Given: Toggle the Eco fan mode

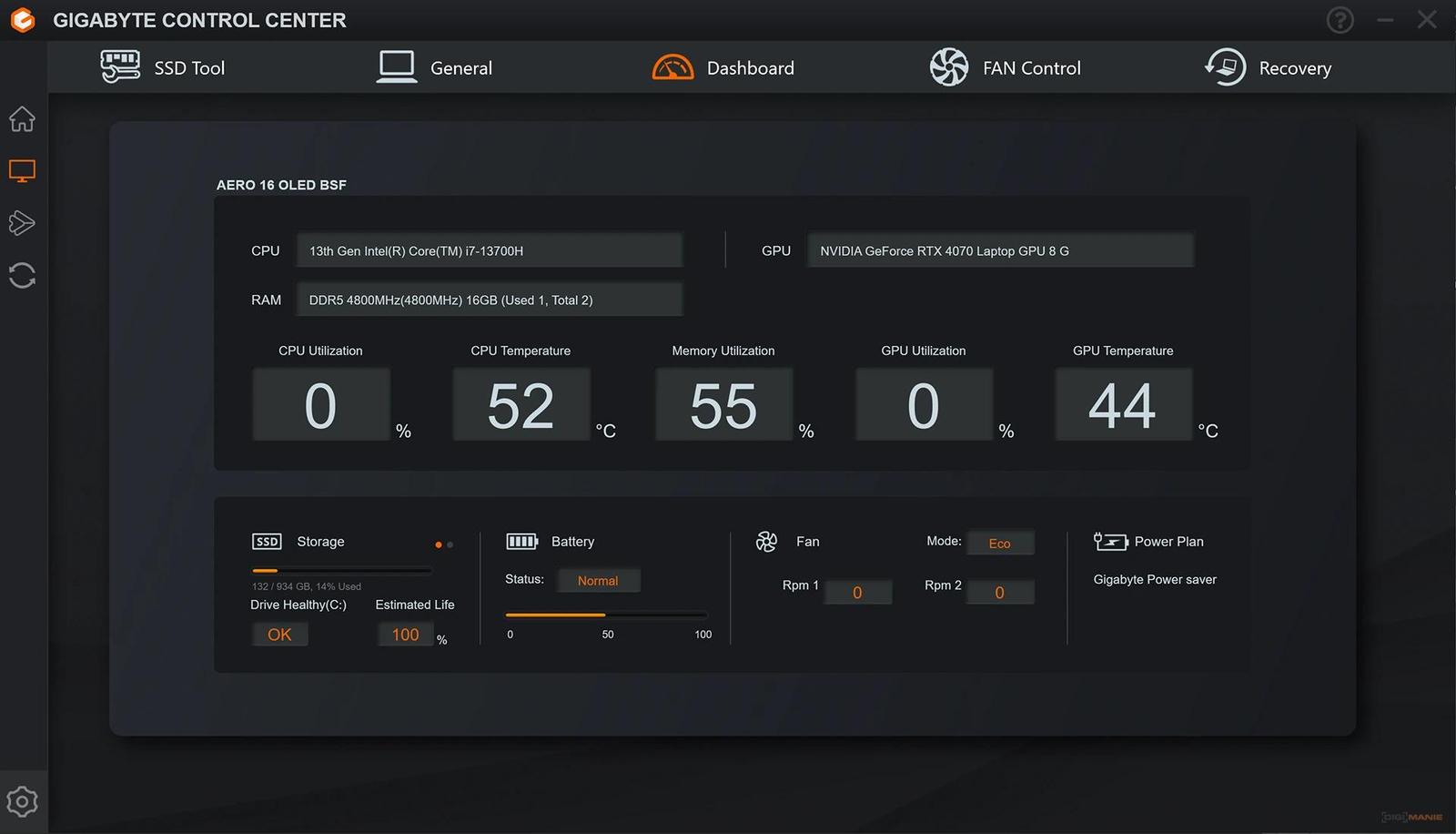Looking at the screenshot, I should [x=999, y=543].
